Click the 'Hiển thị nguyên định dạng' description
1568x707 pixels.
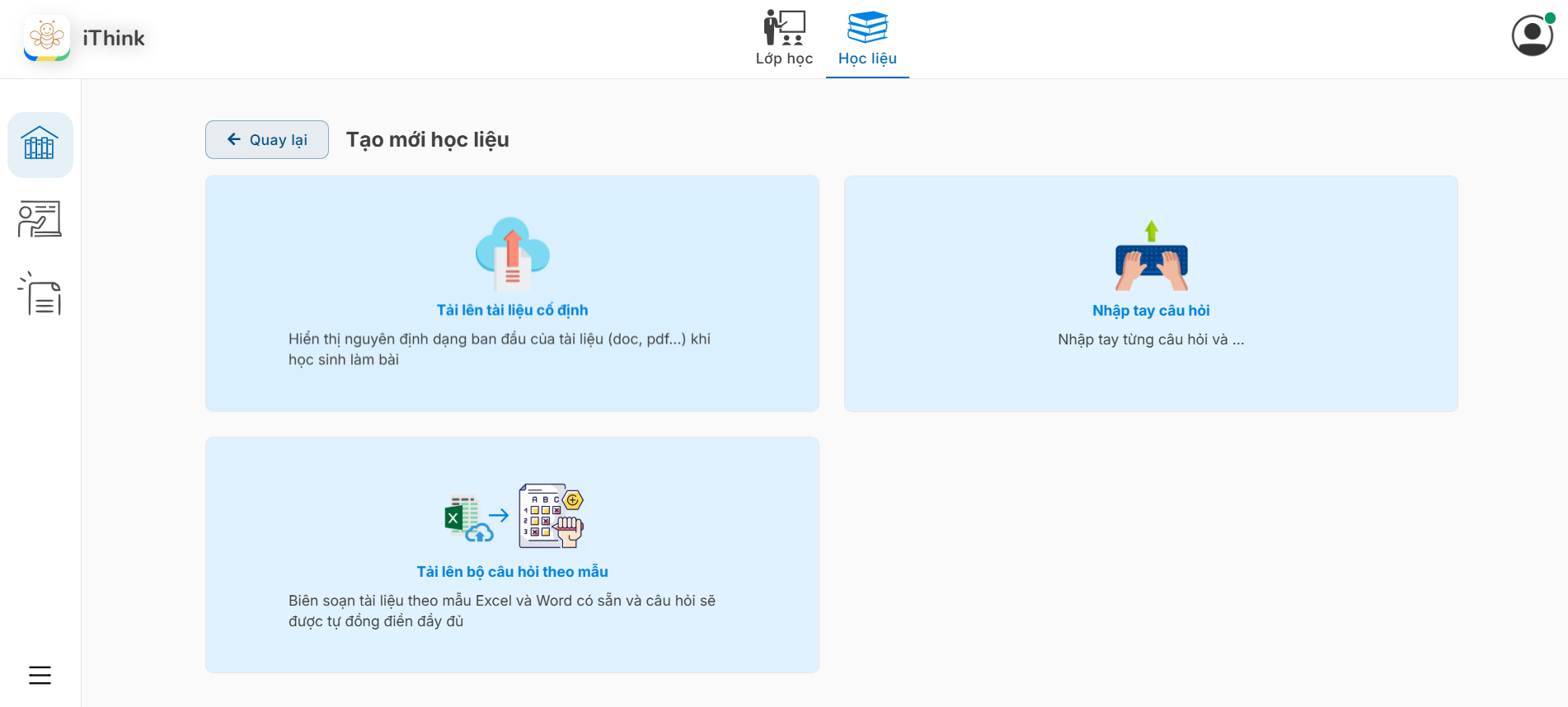(500, 349)
